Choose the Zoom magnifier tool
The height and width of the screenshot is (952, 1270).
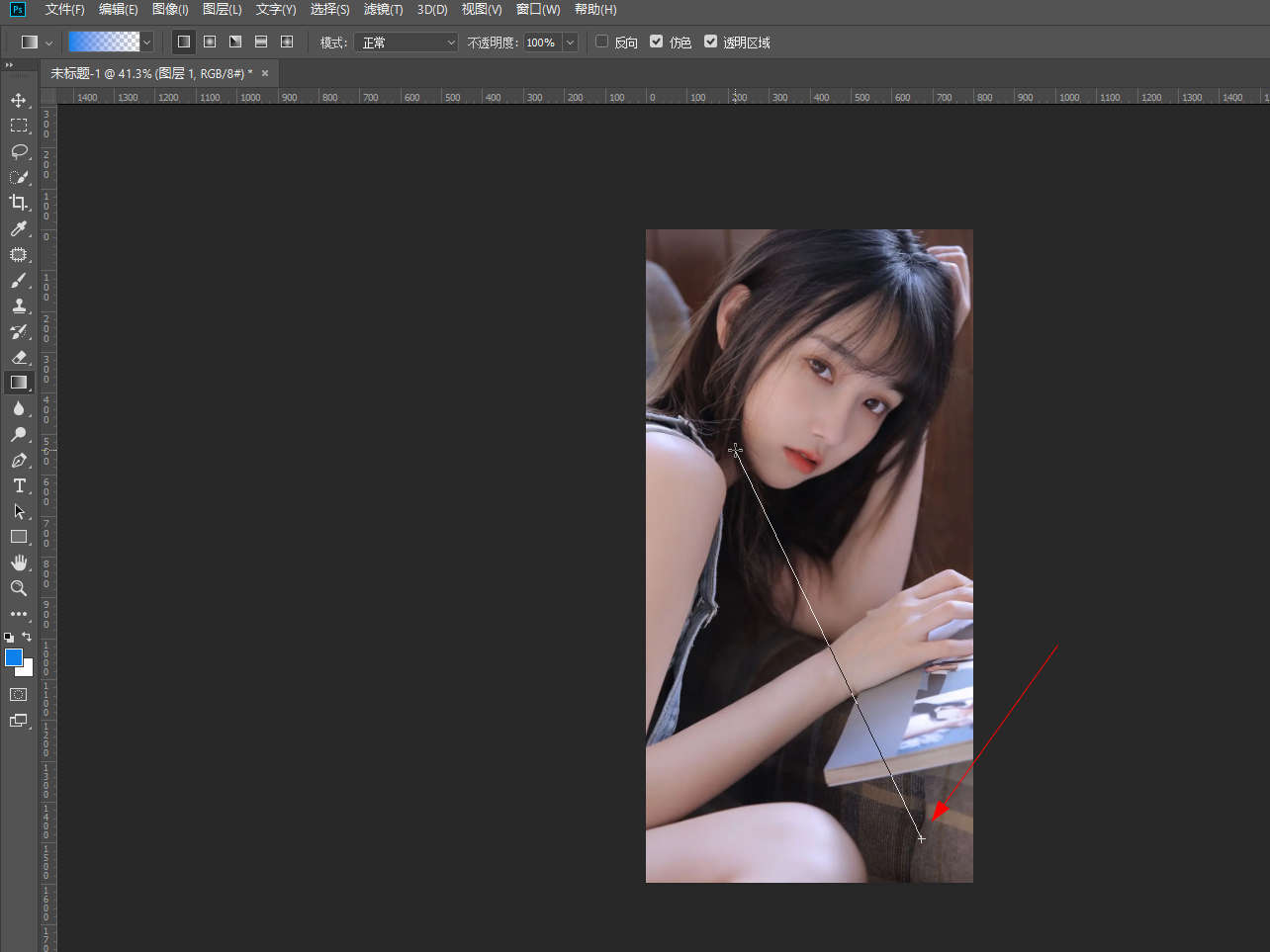[19, 588]
